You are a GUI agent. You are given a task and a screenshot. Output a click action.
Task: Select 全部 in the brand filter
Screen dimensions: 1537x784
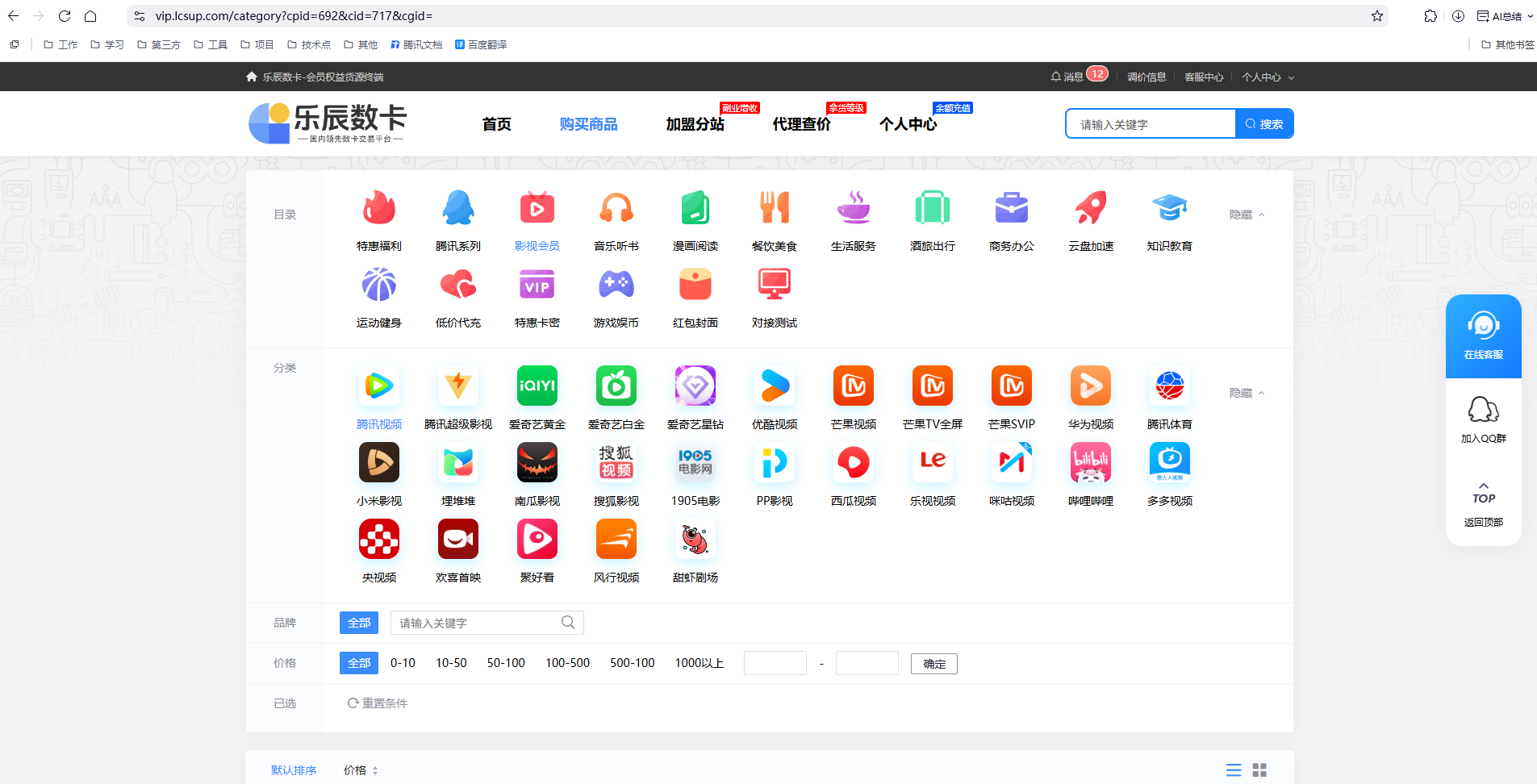tap(359, 623)
